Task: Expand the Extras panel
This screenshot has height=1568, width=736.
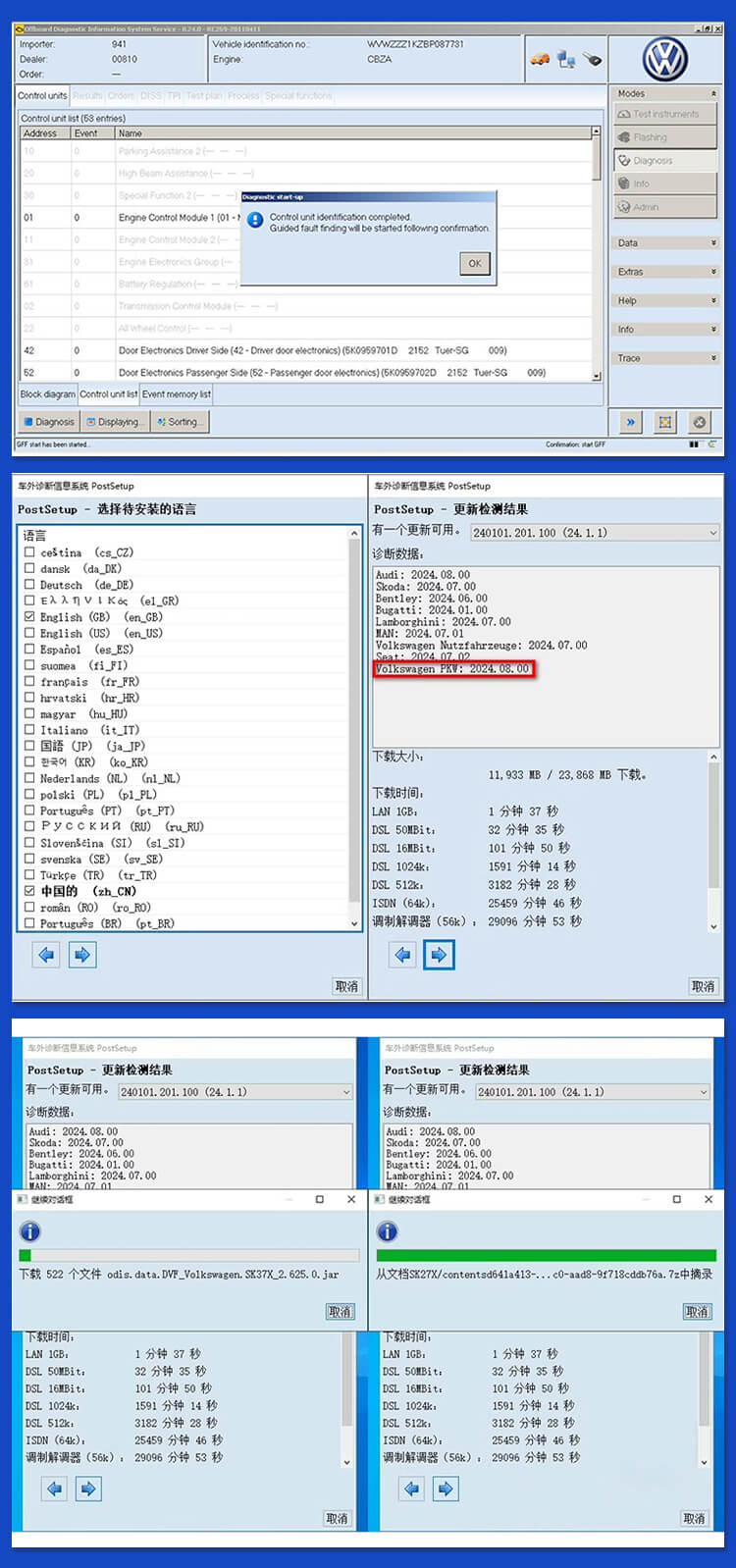Action: (x=665, y=272)
